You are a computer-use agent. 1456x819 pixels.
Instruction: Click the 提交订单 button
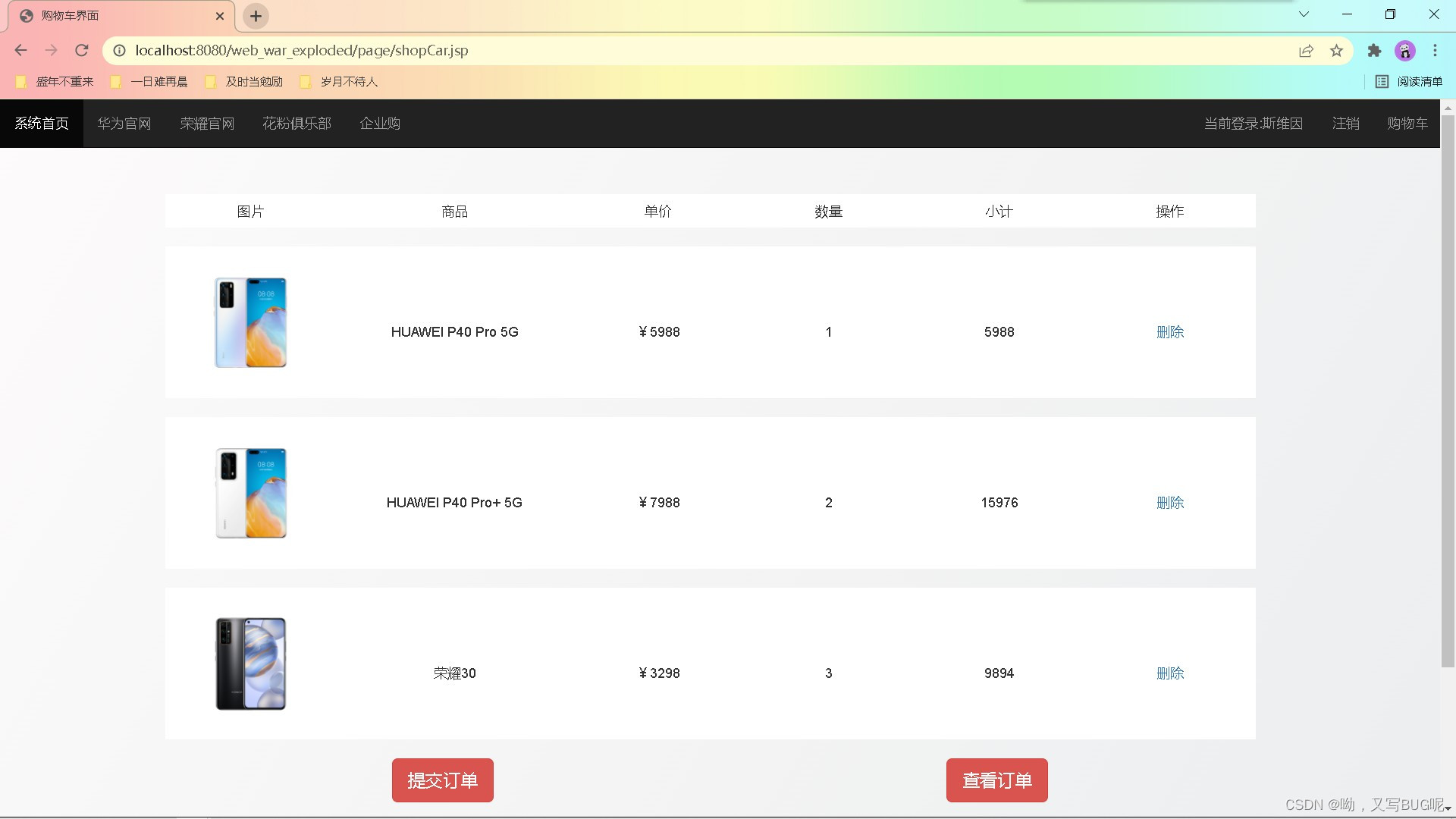pyautogui.click(x=442, y=780)
